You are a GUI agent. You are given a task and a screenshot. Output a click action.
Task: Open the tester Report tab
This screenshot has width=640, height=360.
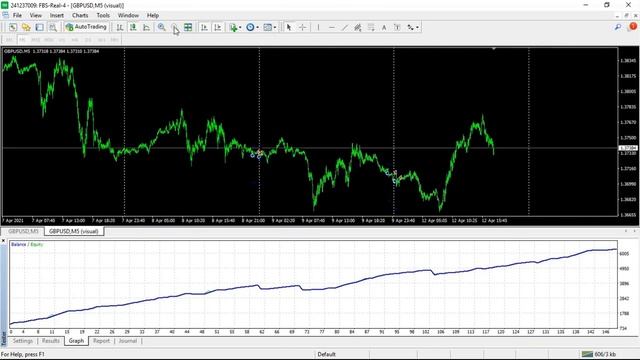101,341
